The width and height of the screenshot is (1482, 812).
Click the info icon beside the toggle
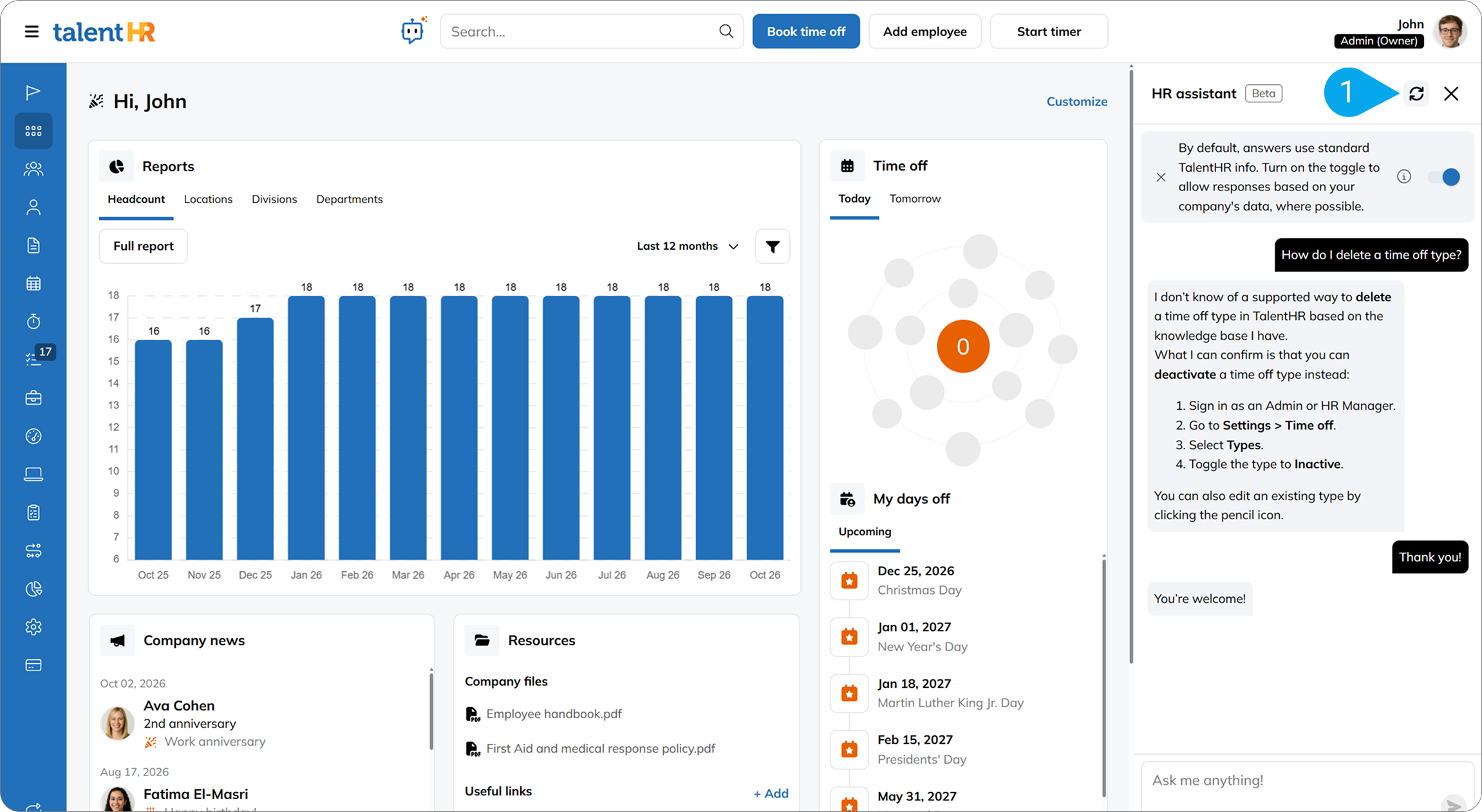pos(1404,177)
